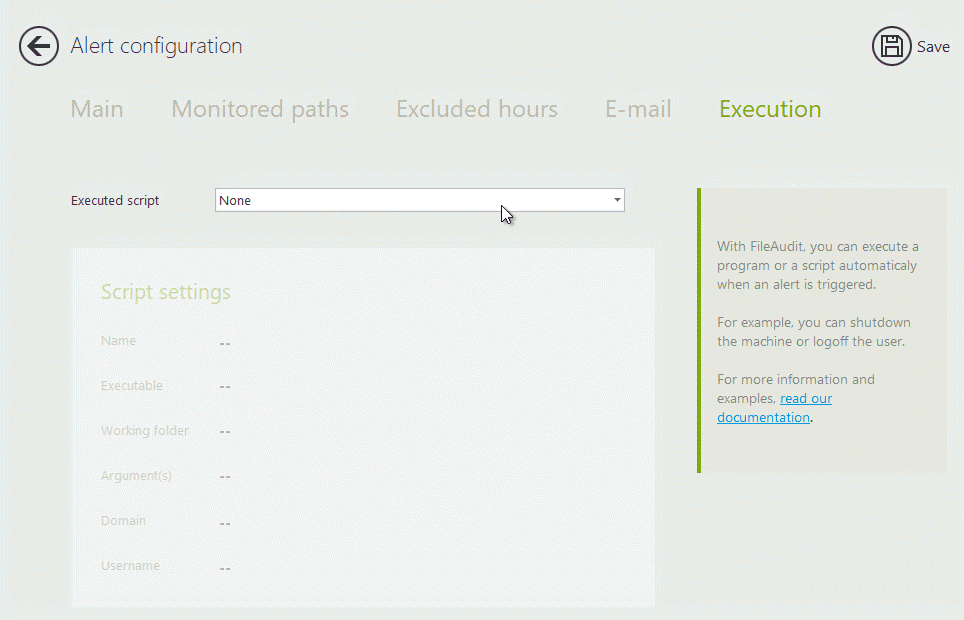Click the With FileAudit help paragraph
The height and width of the screenshot is (620, 964).
coord(818,265)
